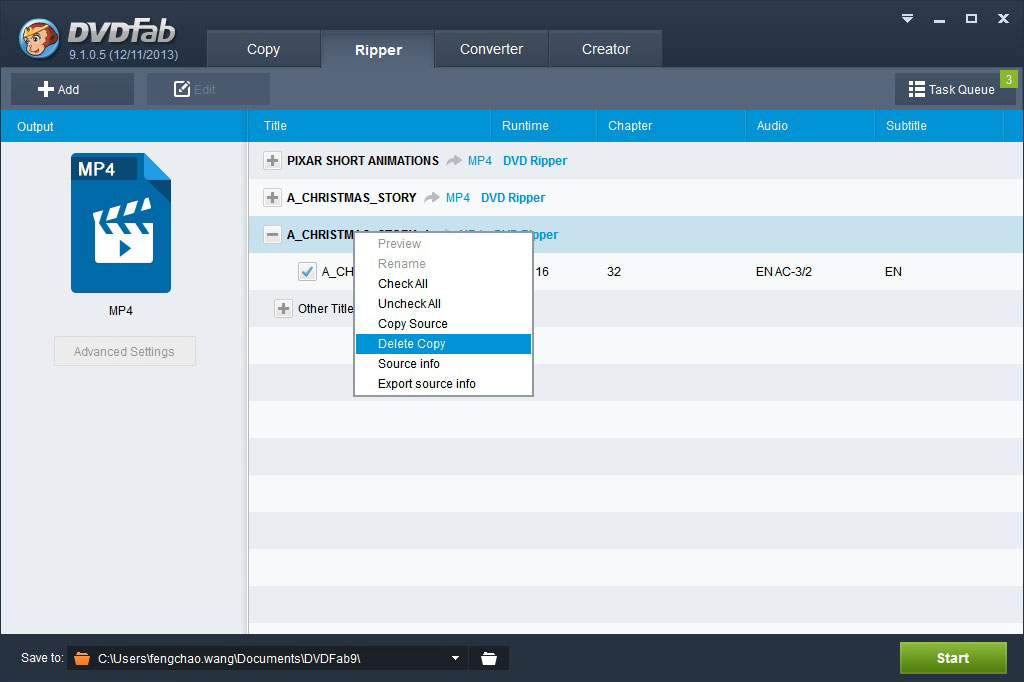The height and width of the screenshot is (682, 1024).
Task: Expand the second A_CHRISTMAS_STORY row
Action: (272, 197)
